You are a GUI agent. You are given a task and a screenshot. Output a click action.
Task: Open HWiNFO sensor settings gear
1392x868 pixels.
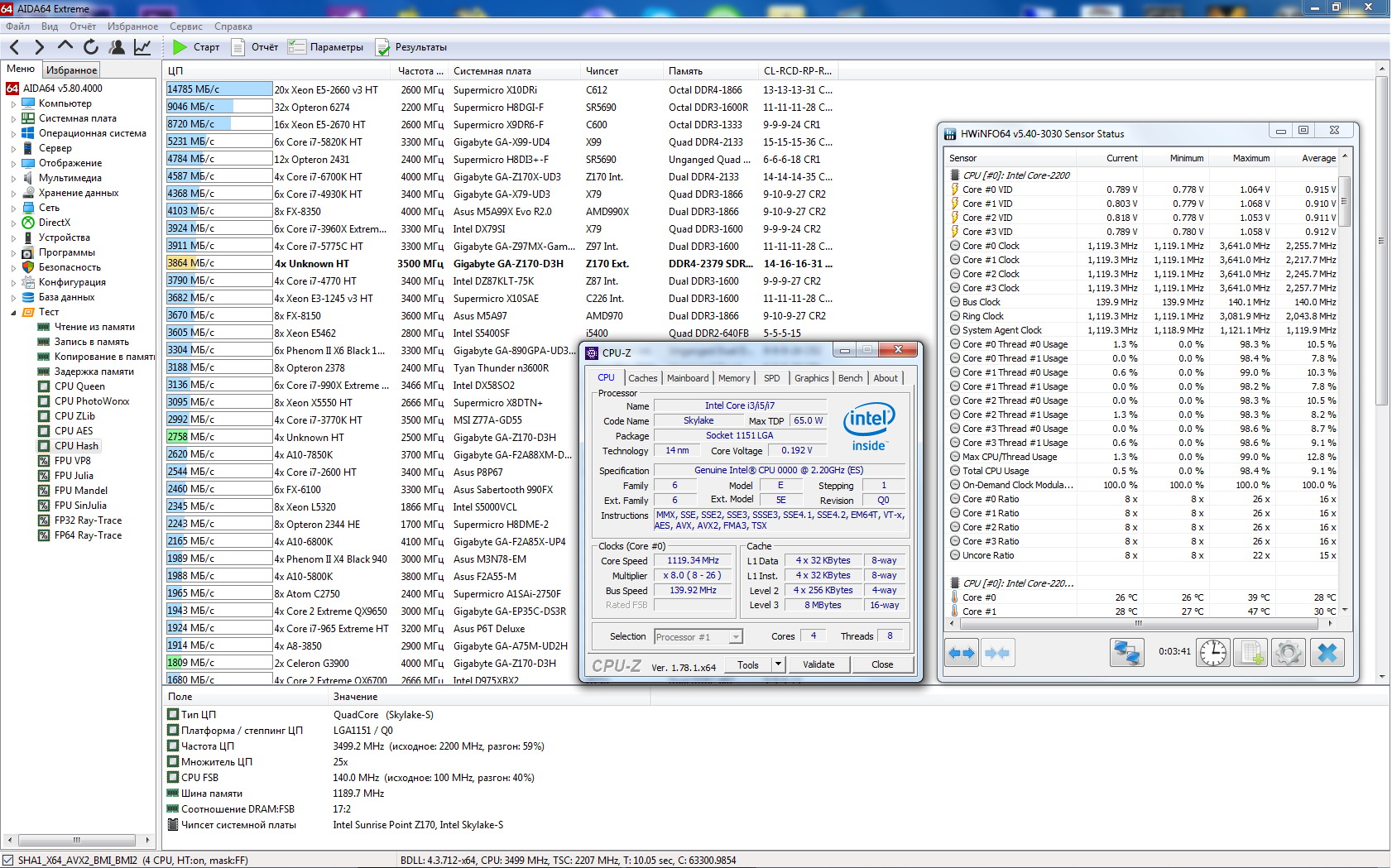point(1289,653)
